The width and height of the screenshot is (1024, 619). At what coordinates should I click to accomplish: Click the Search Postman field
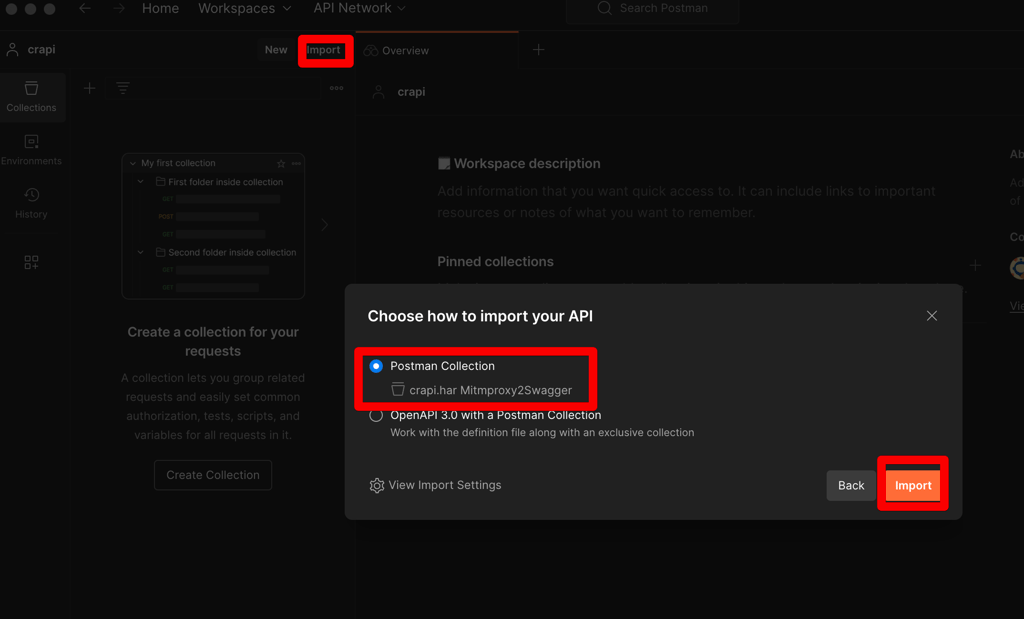[653, 8]
